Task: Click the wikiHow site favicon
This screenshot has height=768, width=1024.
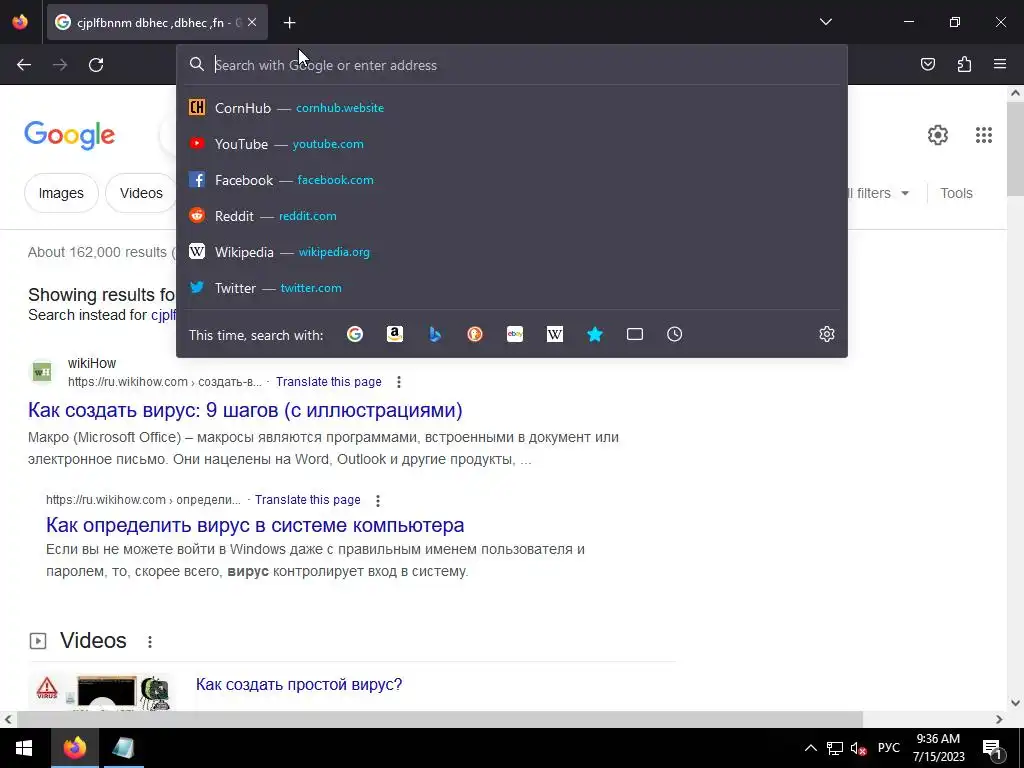Action: coord(42,372)
